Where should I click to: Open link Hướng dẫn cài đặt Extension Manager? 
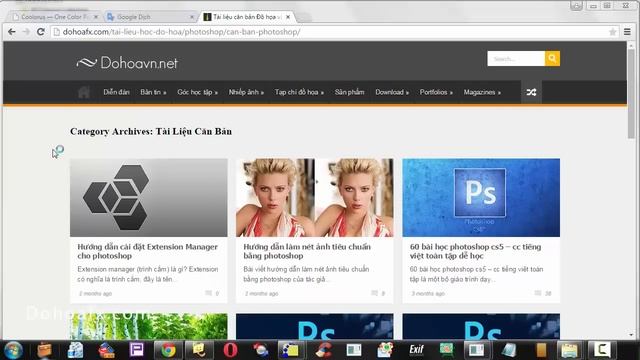point(147,251)
